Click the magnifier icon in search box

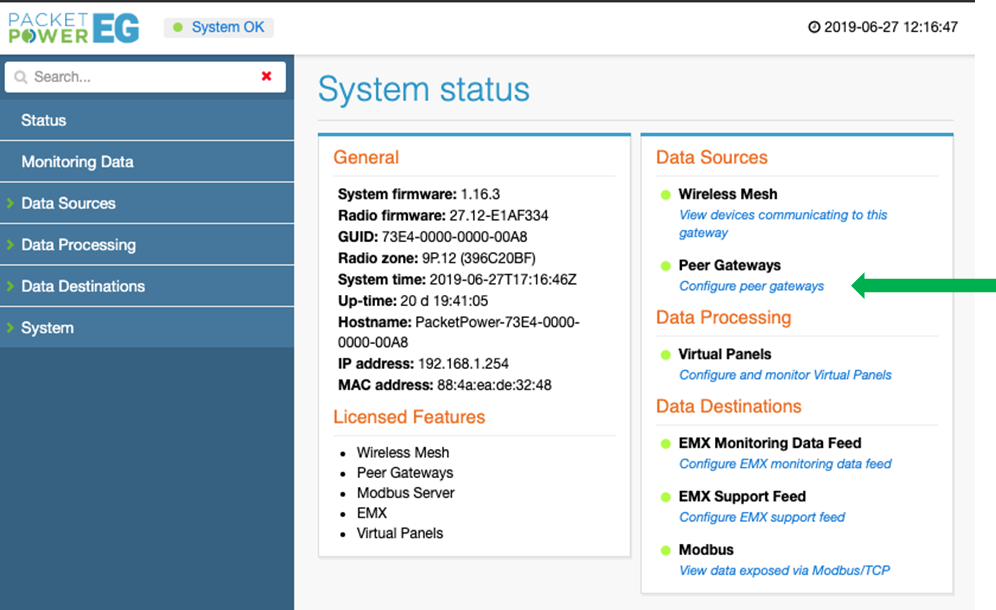[x=21, y=77]
